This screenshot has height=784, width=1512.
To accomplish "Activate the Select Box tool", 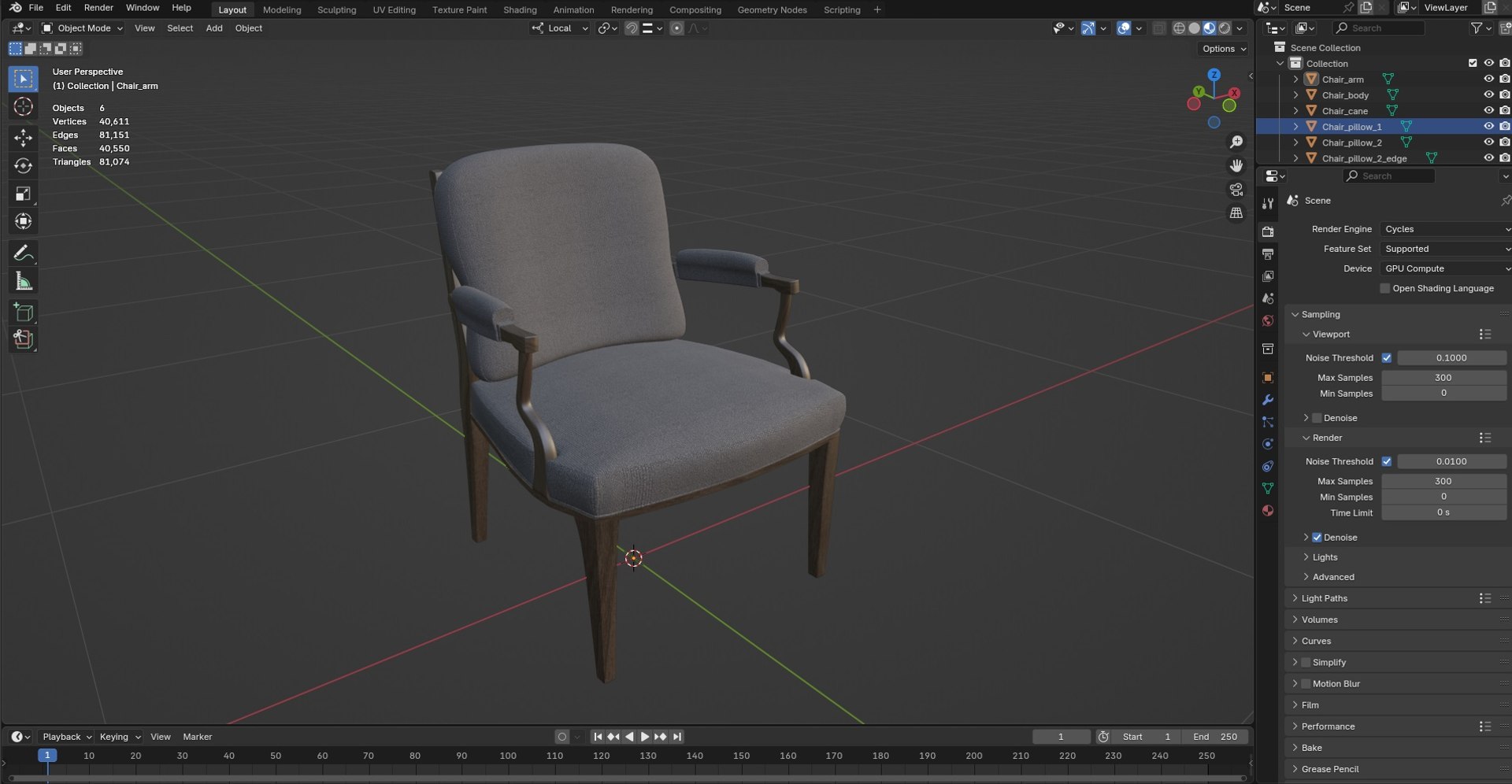I will click(23, 79).
